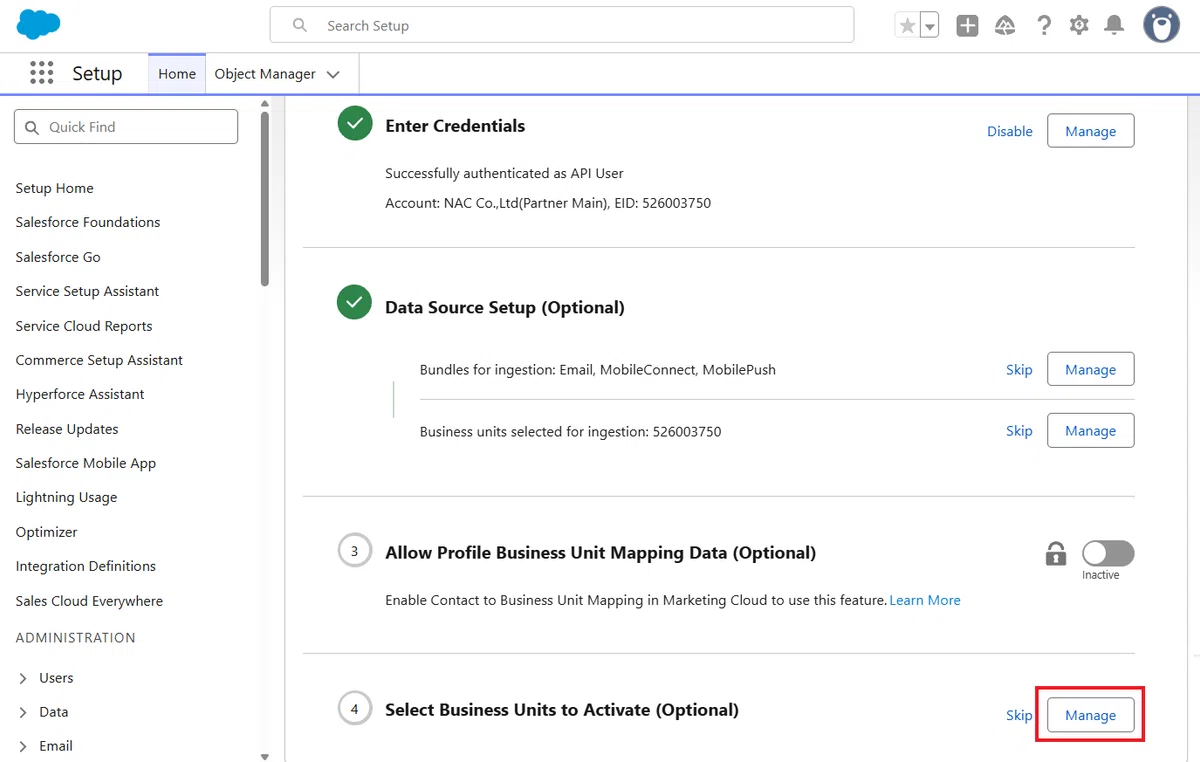Open Commerce Setup Assistant
This screenshot has height=762, width=1200.
(x=99, y=360)
